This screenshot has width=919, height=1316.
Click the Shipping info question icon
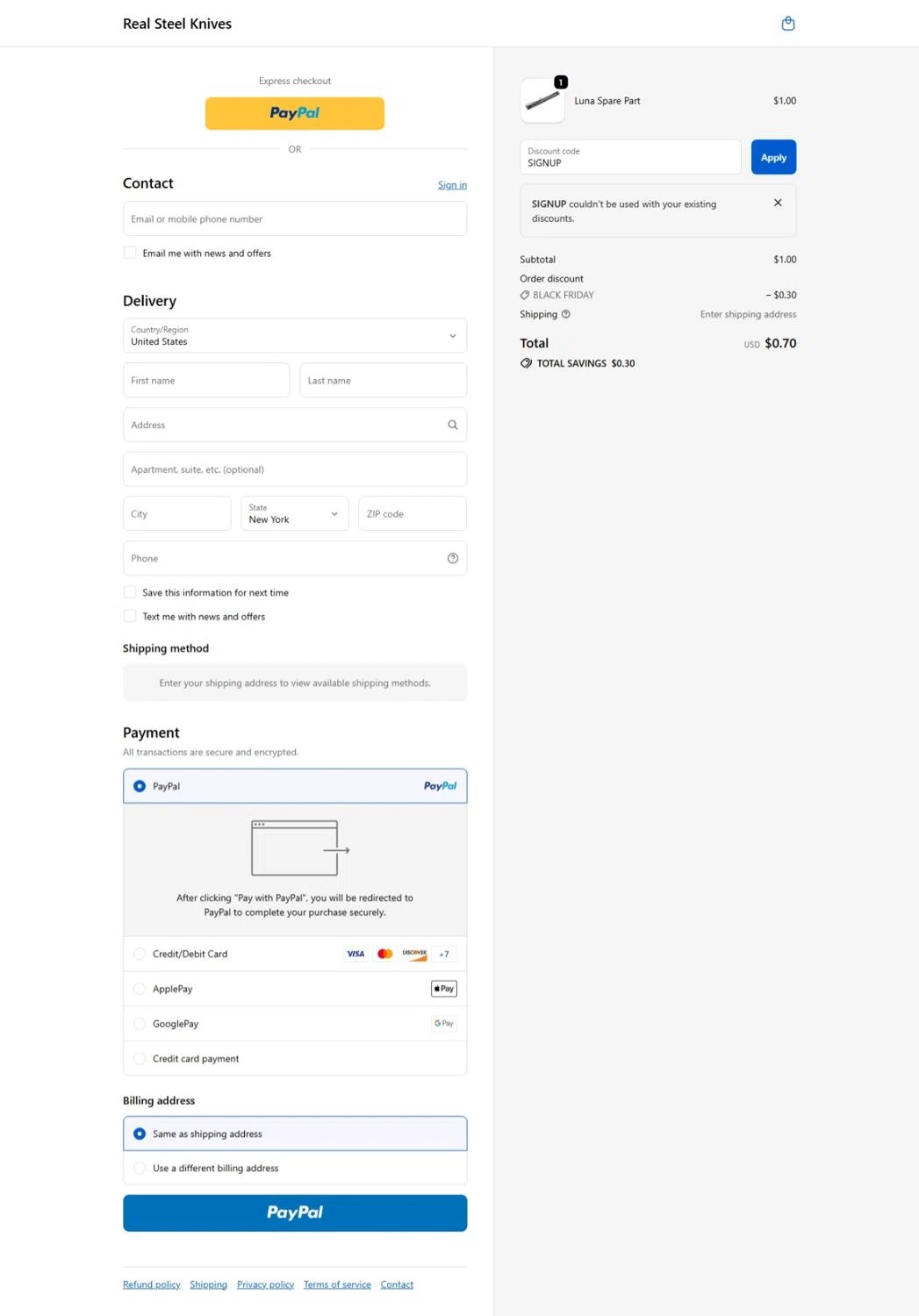point(566,314)
